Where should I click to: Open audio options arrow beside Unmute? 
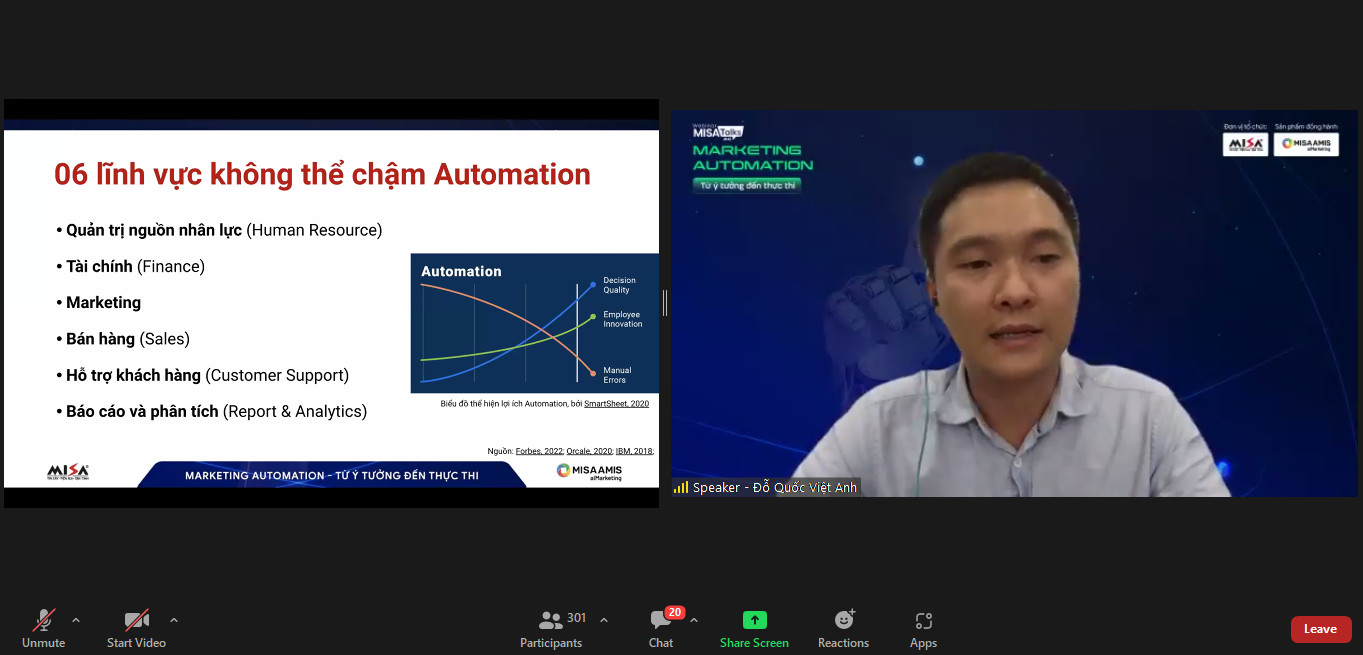[x=76, y=620]
